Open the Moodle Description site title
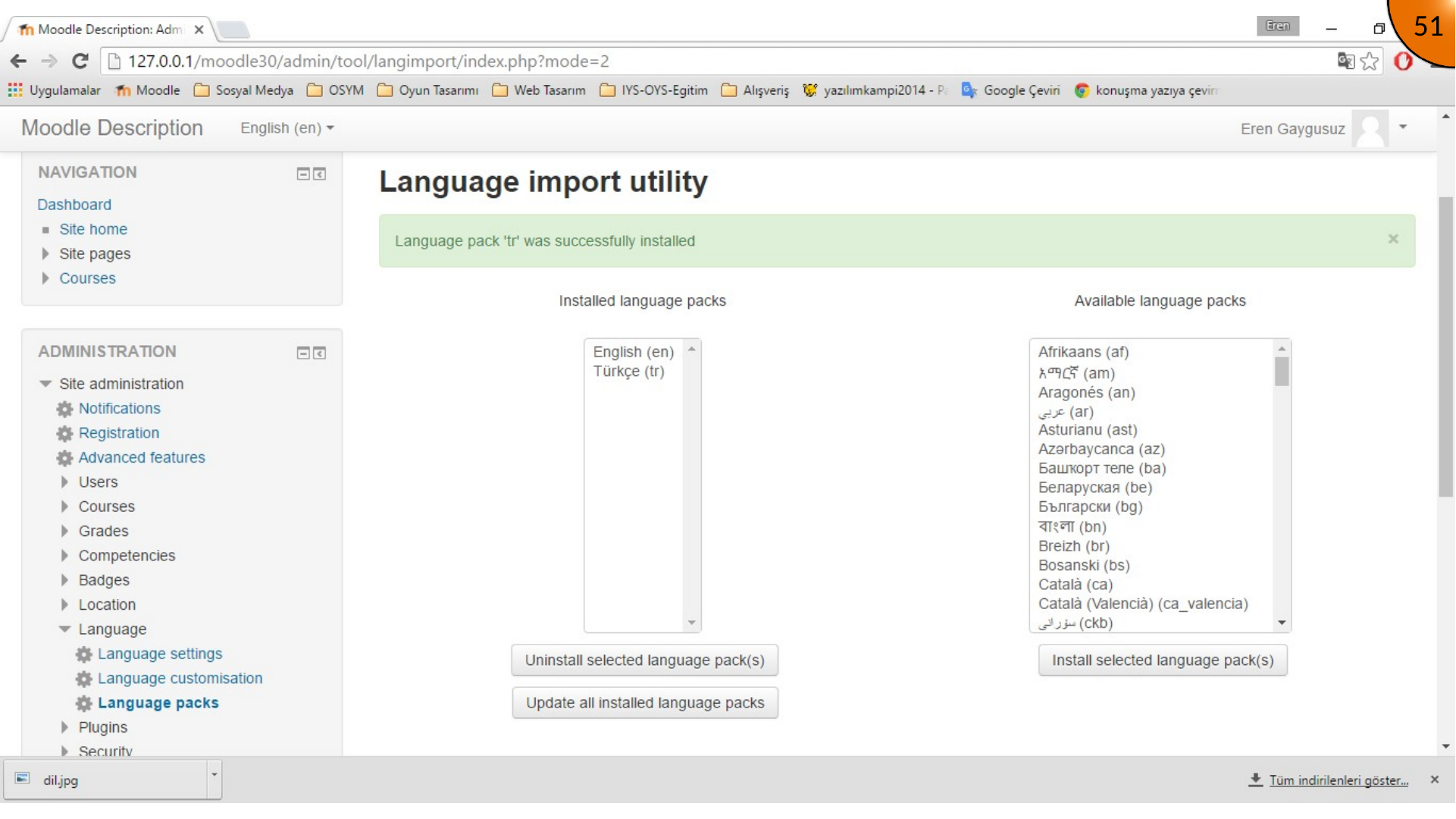The width and height of the screenshot is (1456, 819). coord(112,128)
